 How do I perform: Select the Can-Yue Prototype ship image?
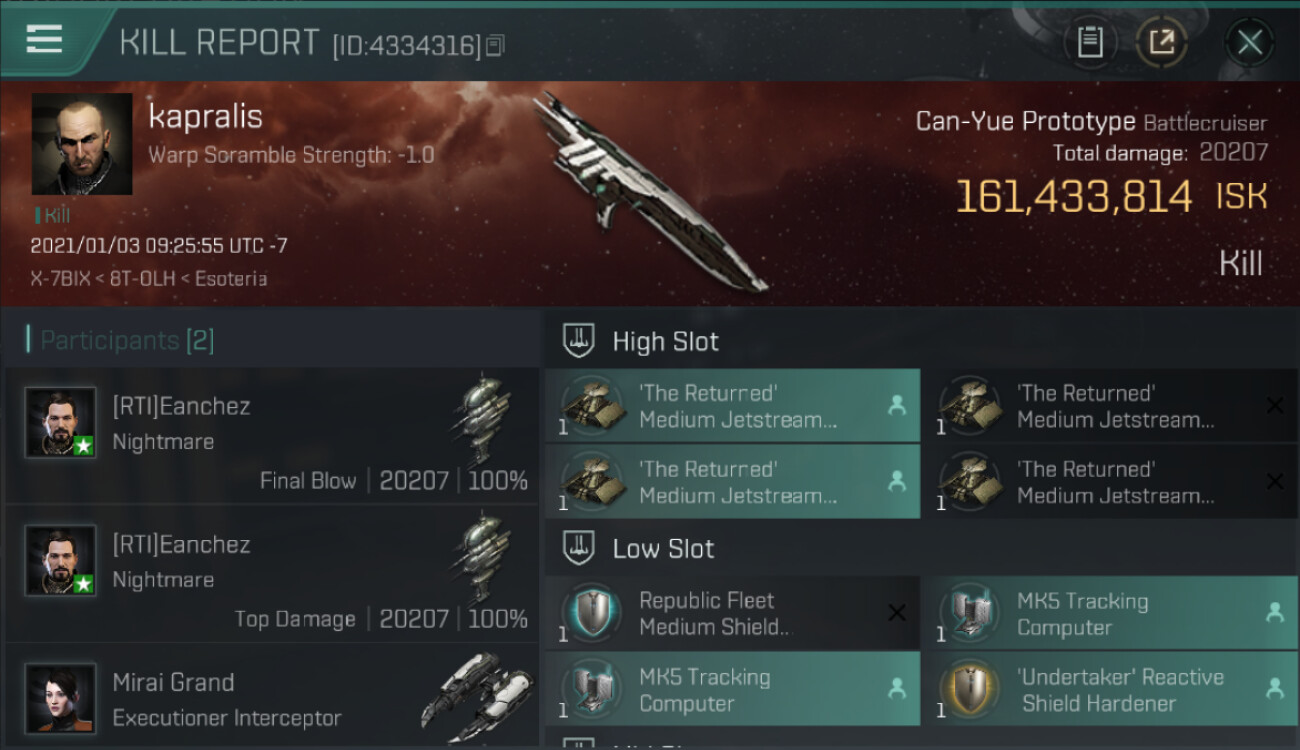pyautogui.click(x=650, y=192)
